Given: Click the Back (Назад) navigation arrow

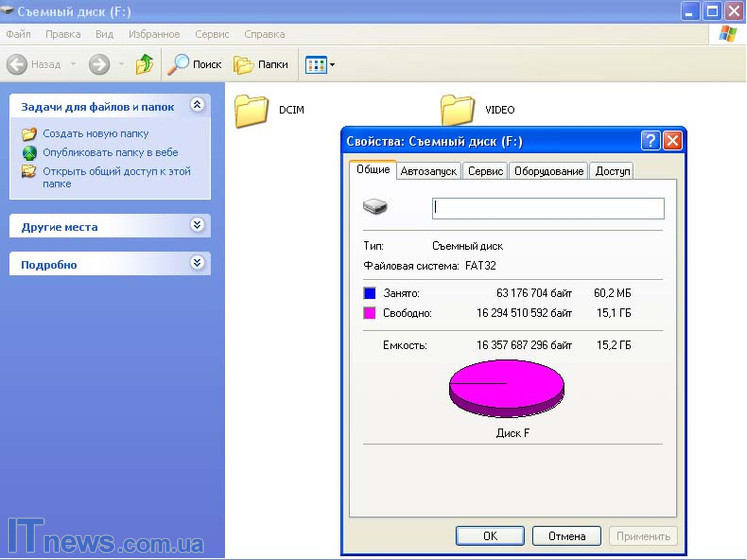Looking at the screenshot, I should tap(18, 65).
